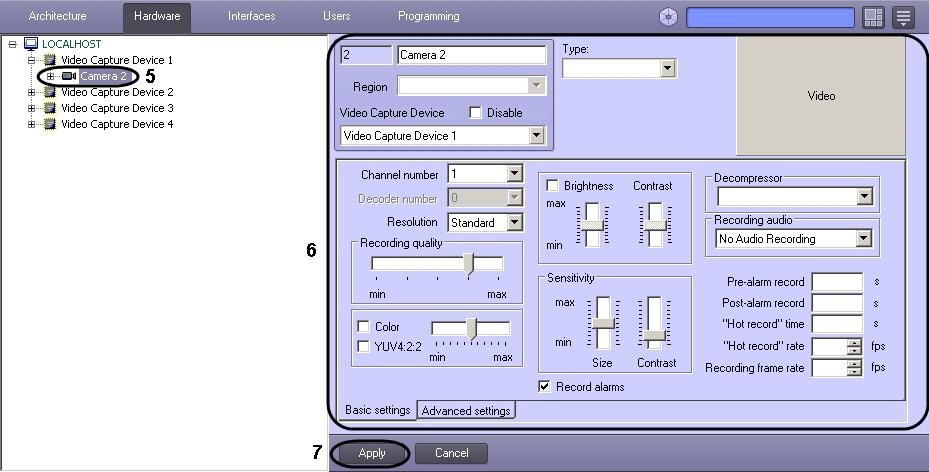Switch to the Advanced settings tab
The image size is (929, 472).
(466, 410)
